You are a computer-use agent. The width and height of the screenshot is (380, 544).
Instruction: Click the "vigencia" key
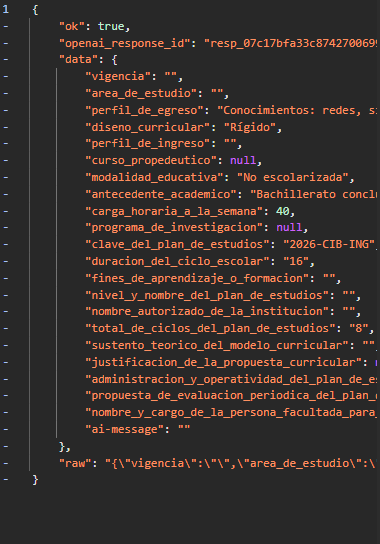point(118,77)
